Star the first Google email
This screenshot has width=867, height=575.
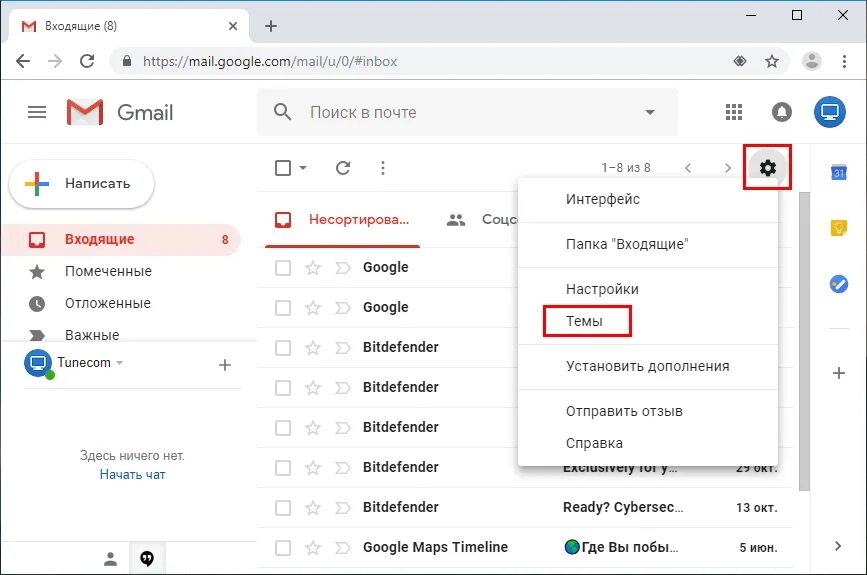click(313, 268)
